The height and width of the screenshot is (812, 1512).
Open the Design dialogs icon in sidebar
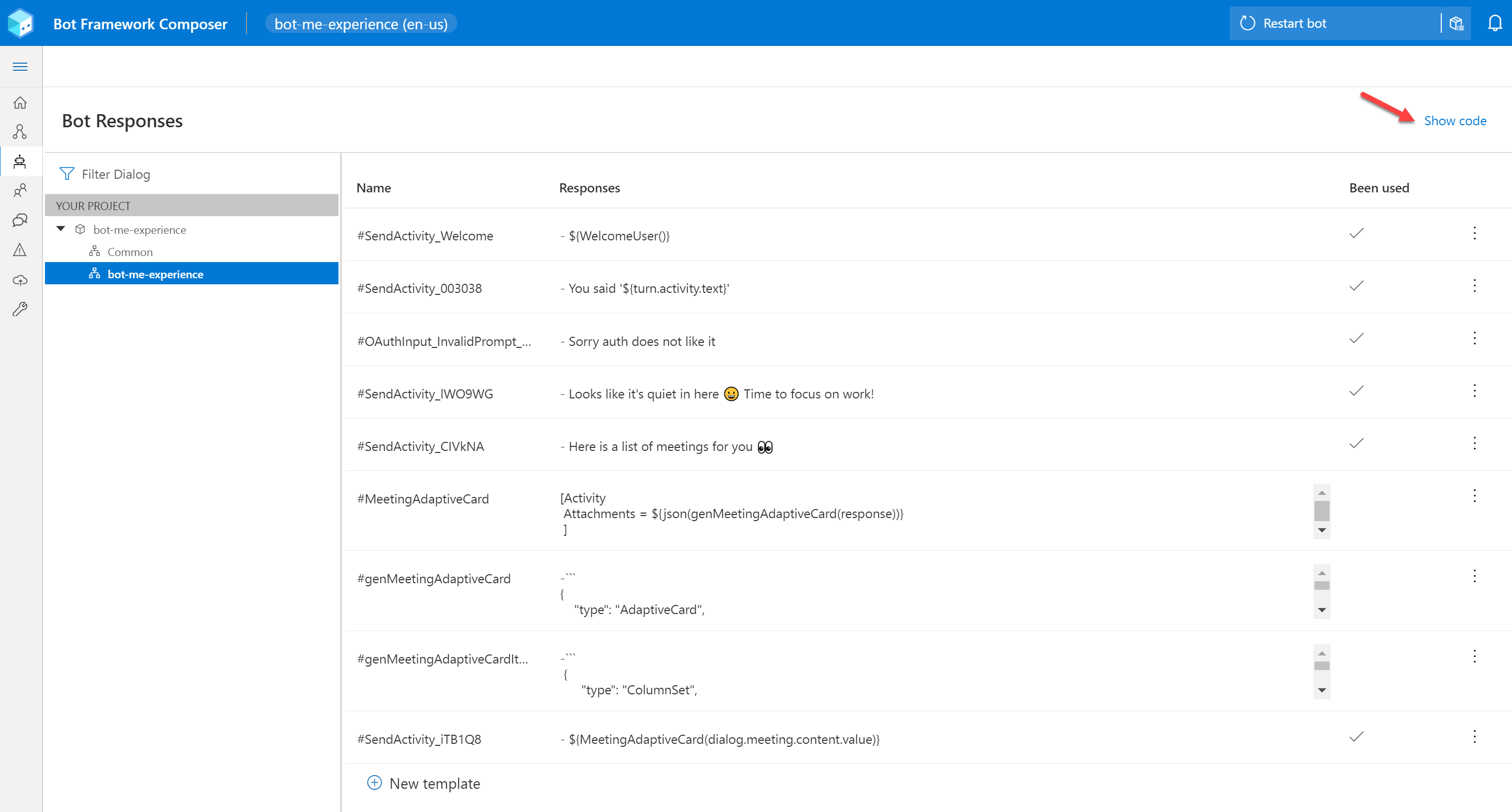click(20, 131)
